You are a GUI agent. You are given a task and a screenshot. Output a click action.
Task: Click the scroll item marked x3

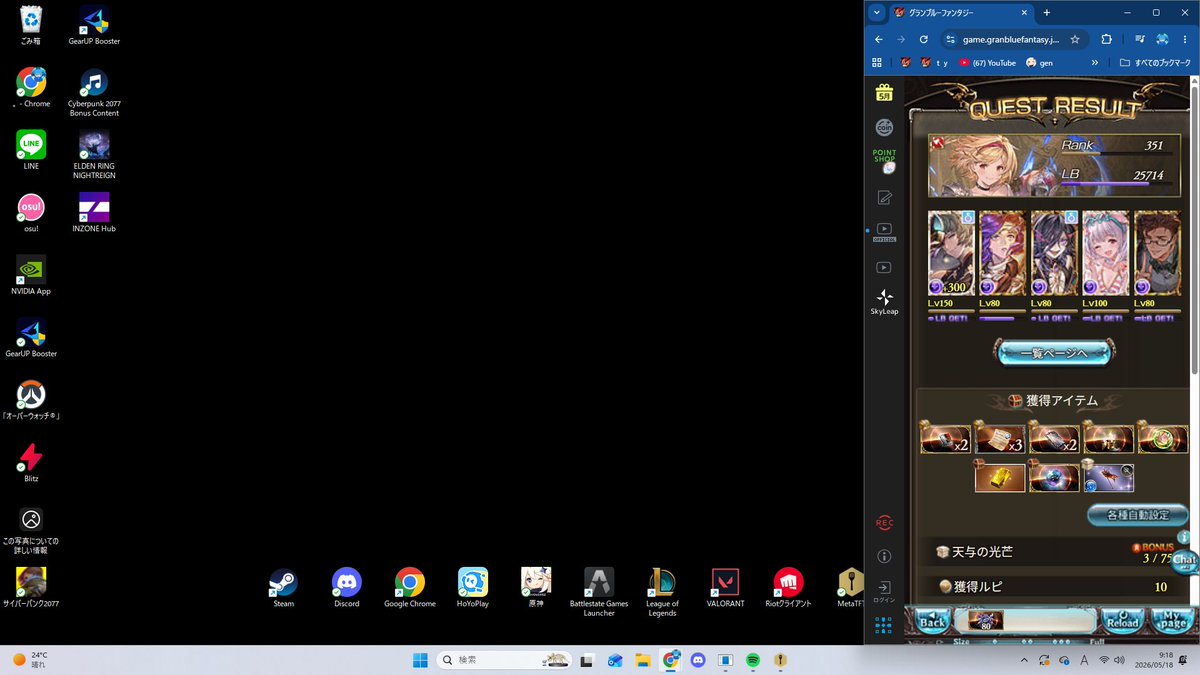1000,439
